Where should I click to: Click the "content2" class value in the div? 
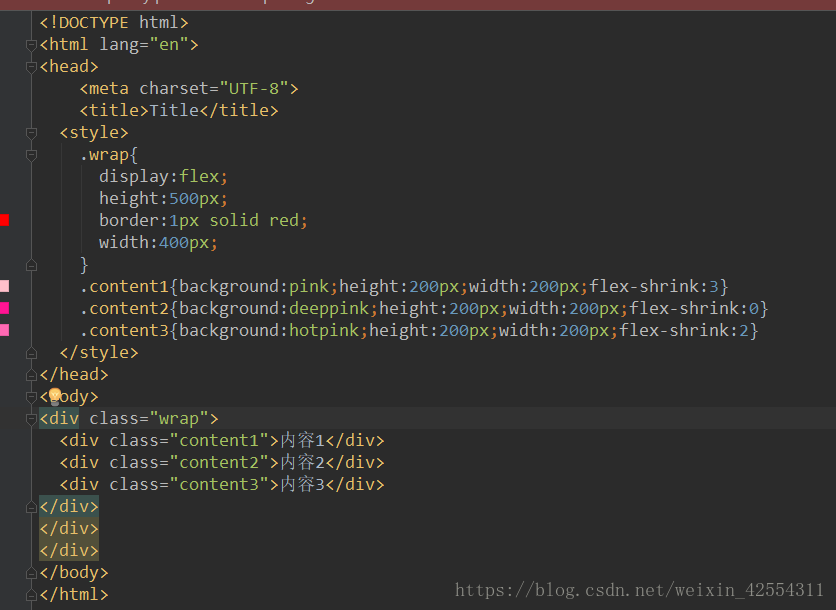click(x=219, y=462)
